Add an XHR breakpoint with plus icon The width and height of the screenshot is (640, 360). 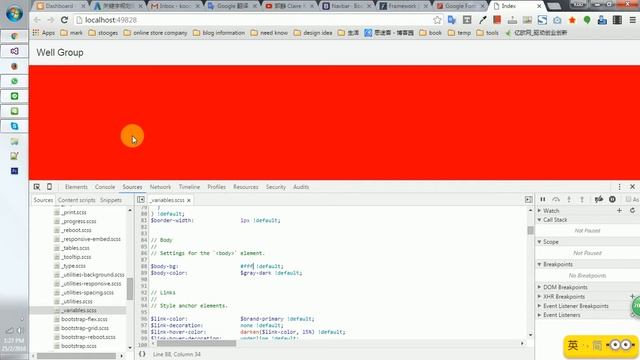click(632, 296)
